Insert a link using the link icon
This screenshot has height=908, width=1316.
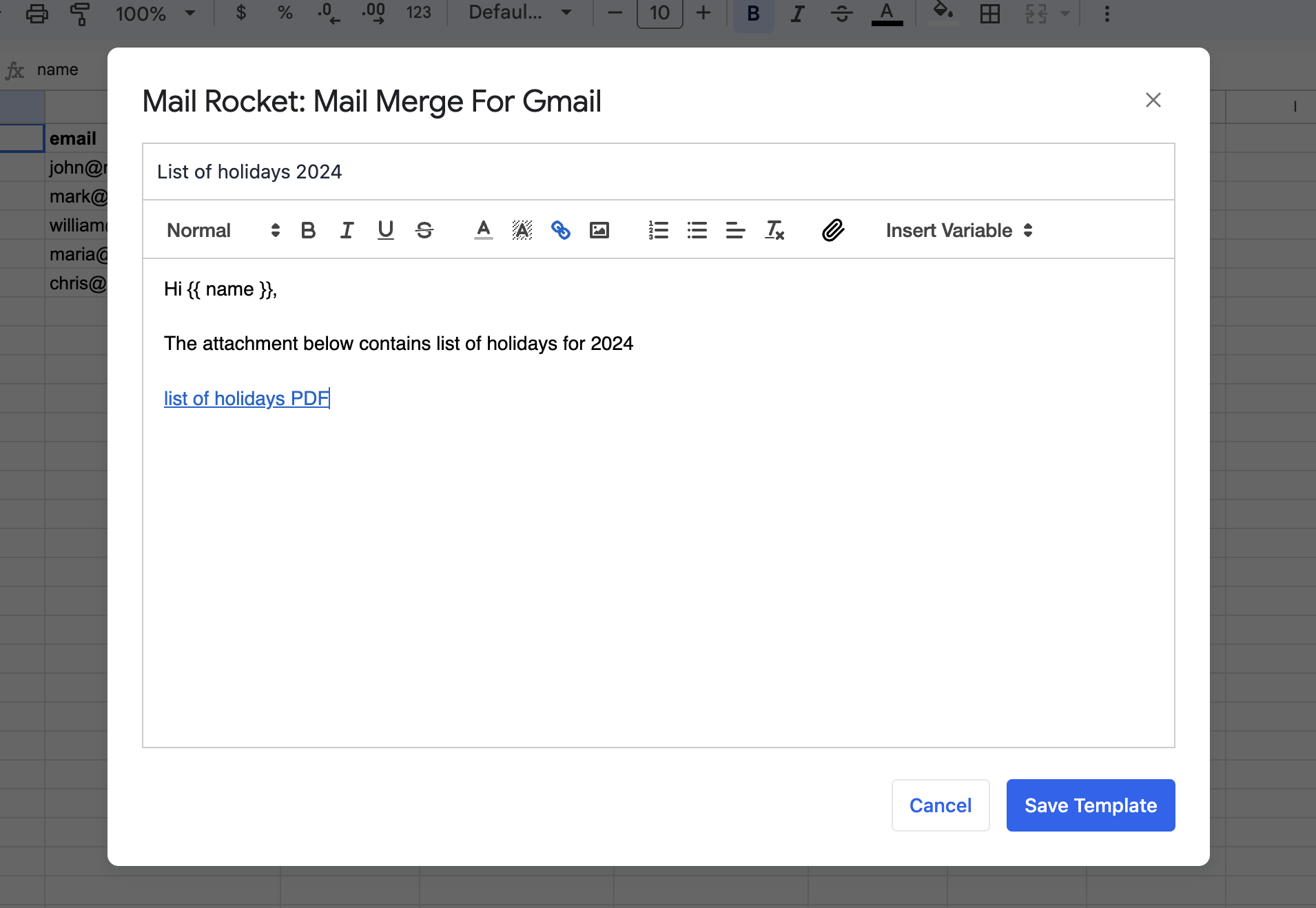point(561,230)
